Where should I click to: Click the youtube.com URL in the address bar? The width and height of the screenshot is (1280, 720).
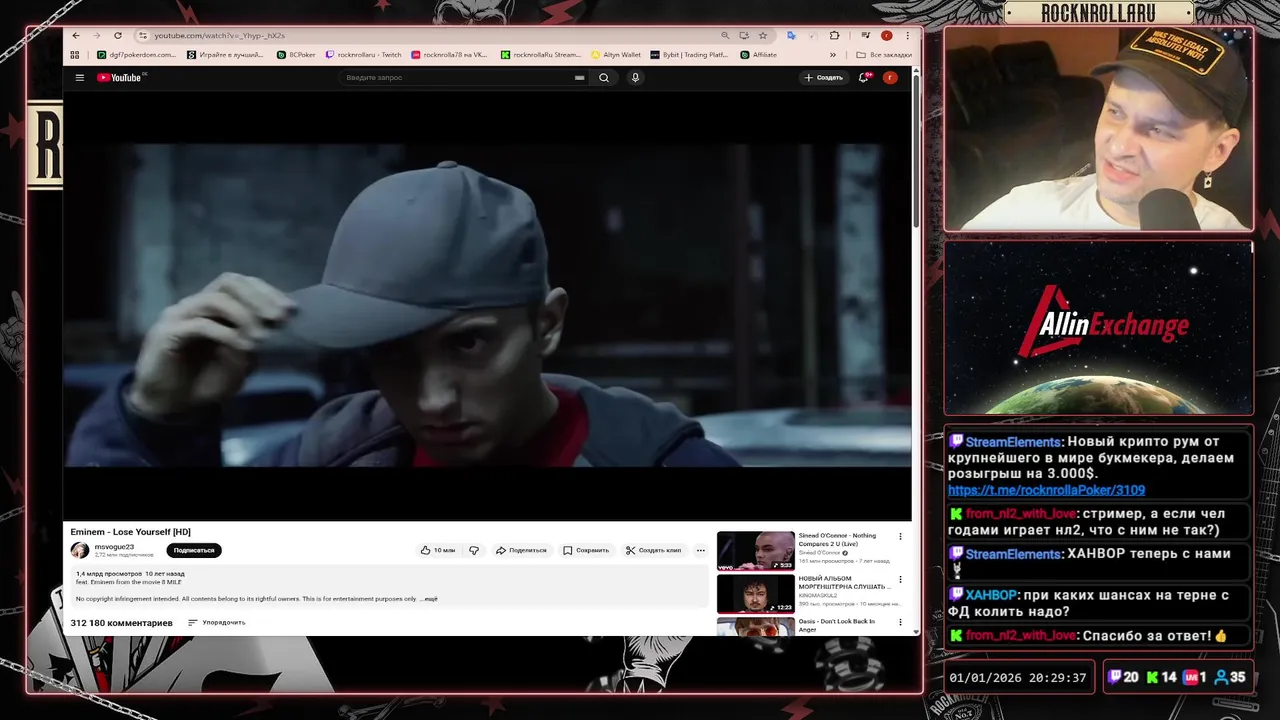coord(219,35)
